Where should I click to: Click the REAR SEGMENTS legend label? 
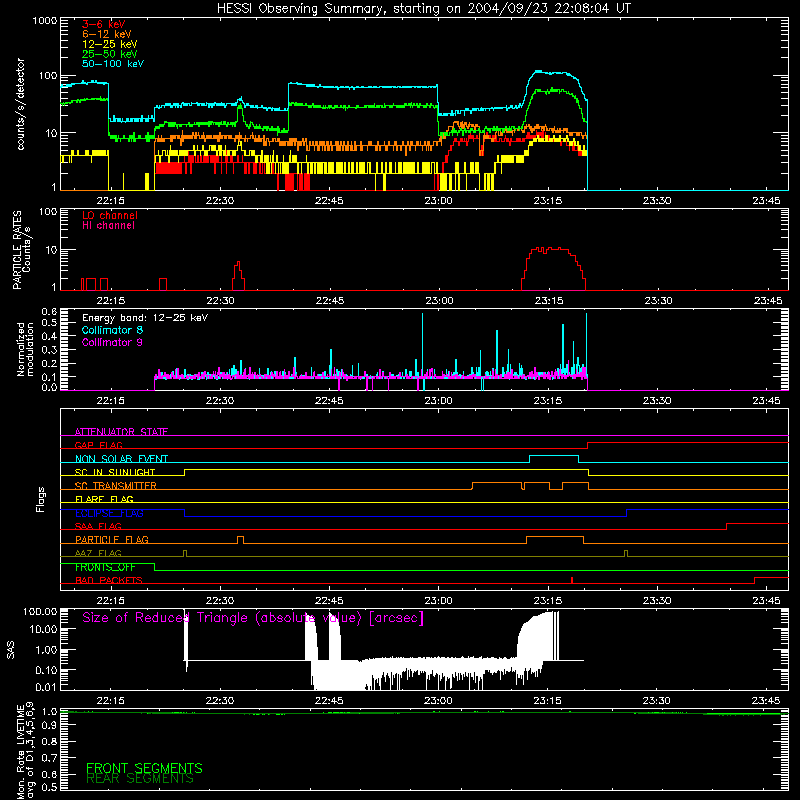point(140,779)
